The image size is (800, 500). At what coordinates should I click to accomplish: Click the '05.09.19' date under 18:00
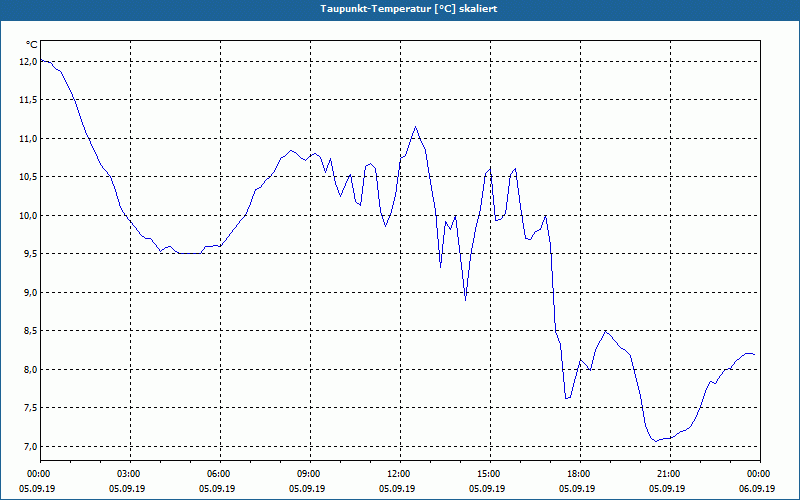tap(577, 489)
